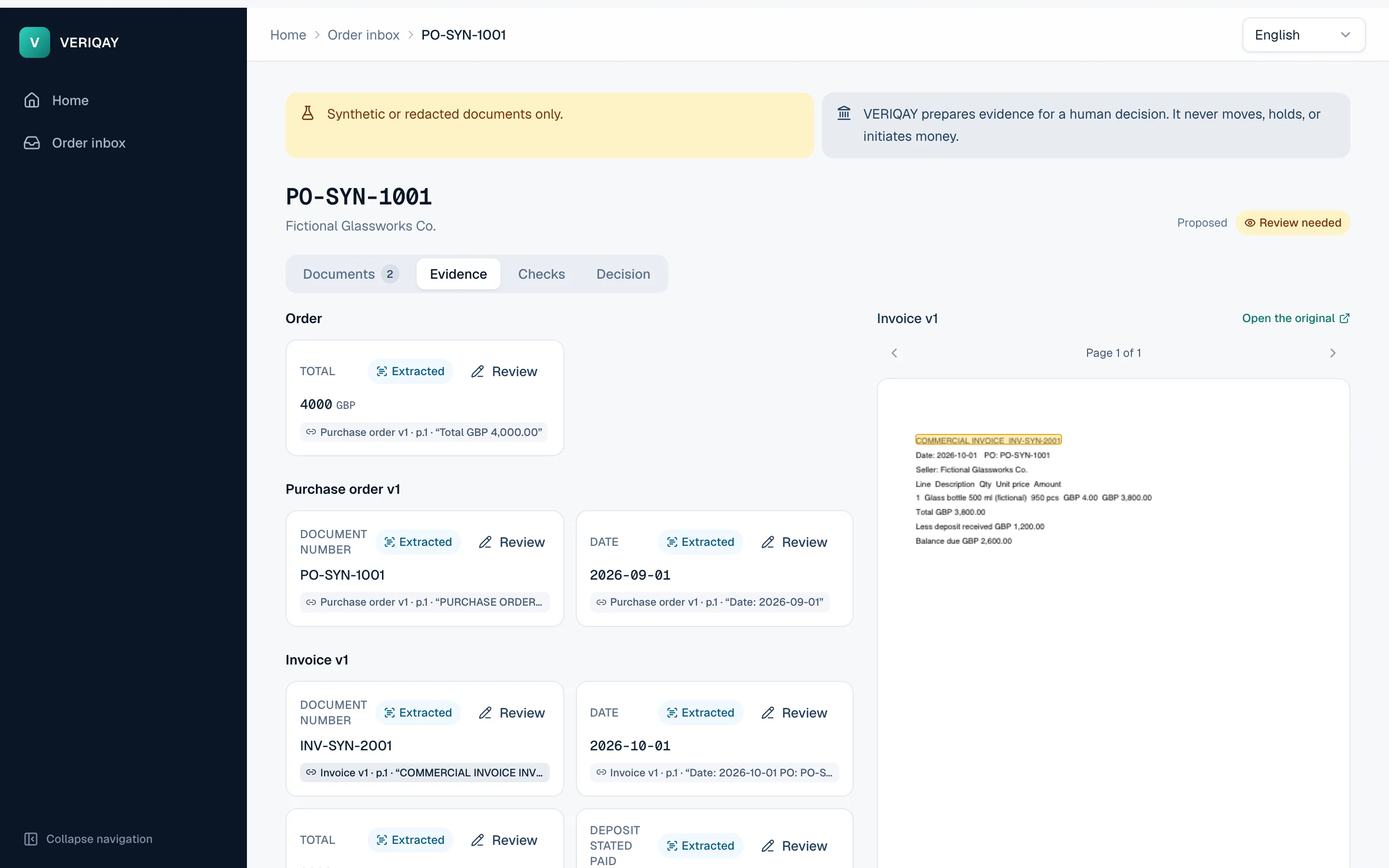Go to Order inbox breadcrumb link

click(x=363, y=35)
